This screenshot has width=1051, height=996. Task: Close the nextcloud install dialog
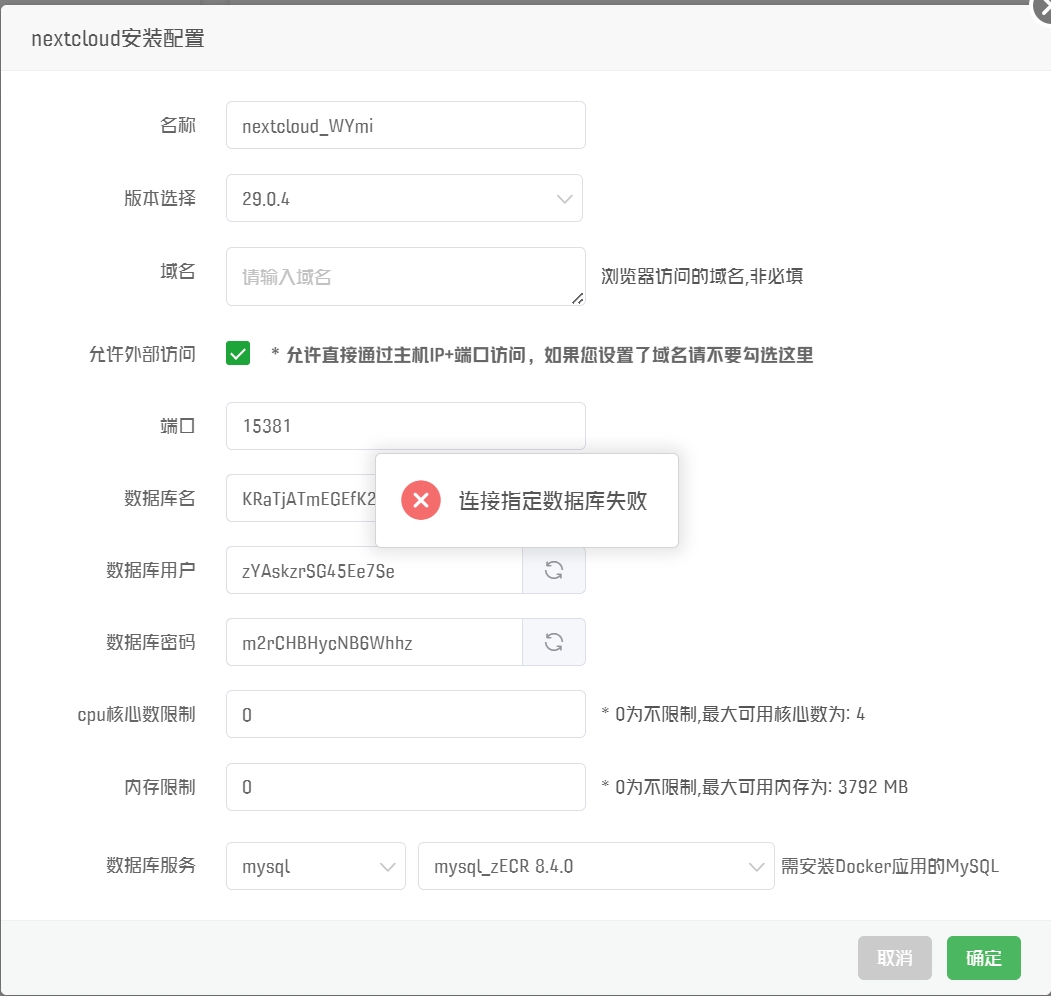pyautogui.click(x=1043, y=8)
